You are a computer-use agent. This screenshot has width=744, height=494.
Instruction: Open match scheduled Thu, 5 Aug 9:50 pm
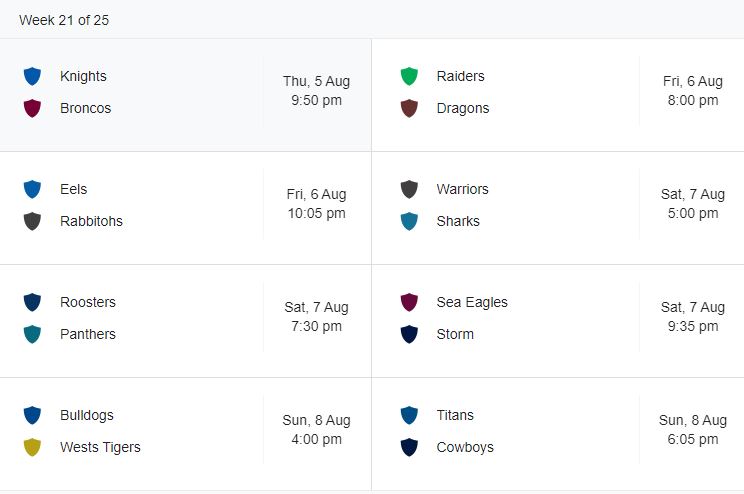tap(316, 91)
